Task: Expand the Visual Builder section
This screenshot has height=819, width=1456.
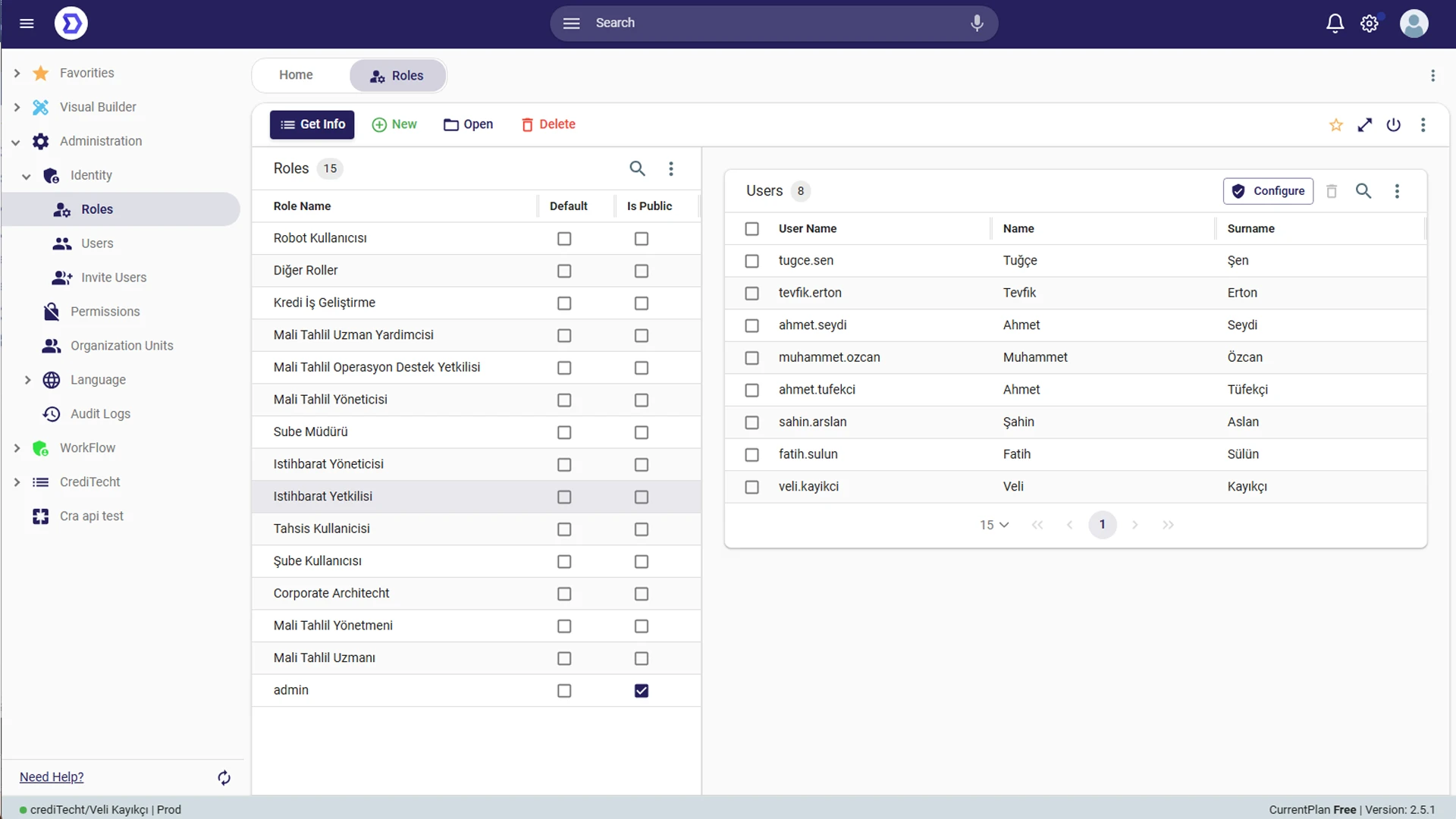Action: [x=17, y=108]
